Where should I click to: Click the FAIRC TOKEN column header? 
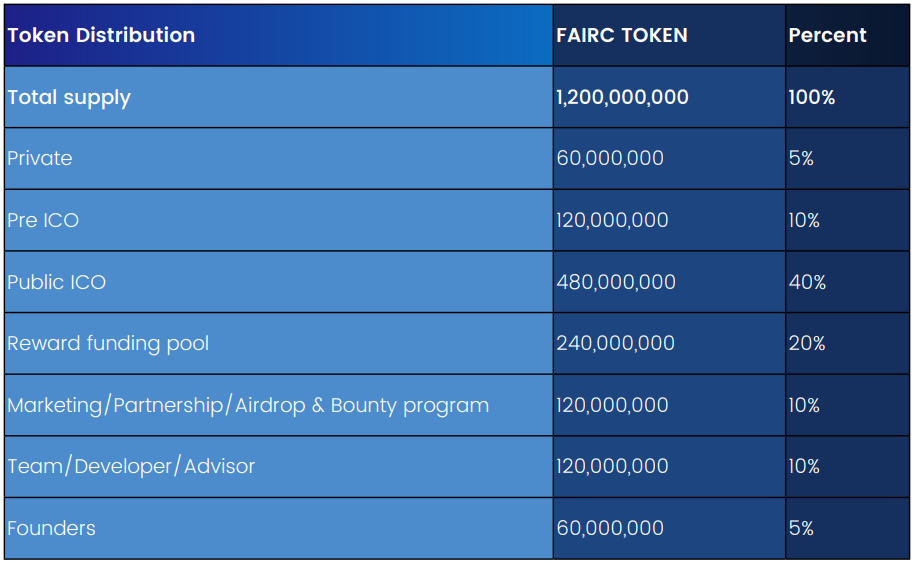[621, 35]
